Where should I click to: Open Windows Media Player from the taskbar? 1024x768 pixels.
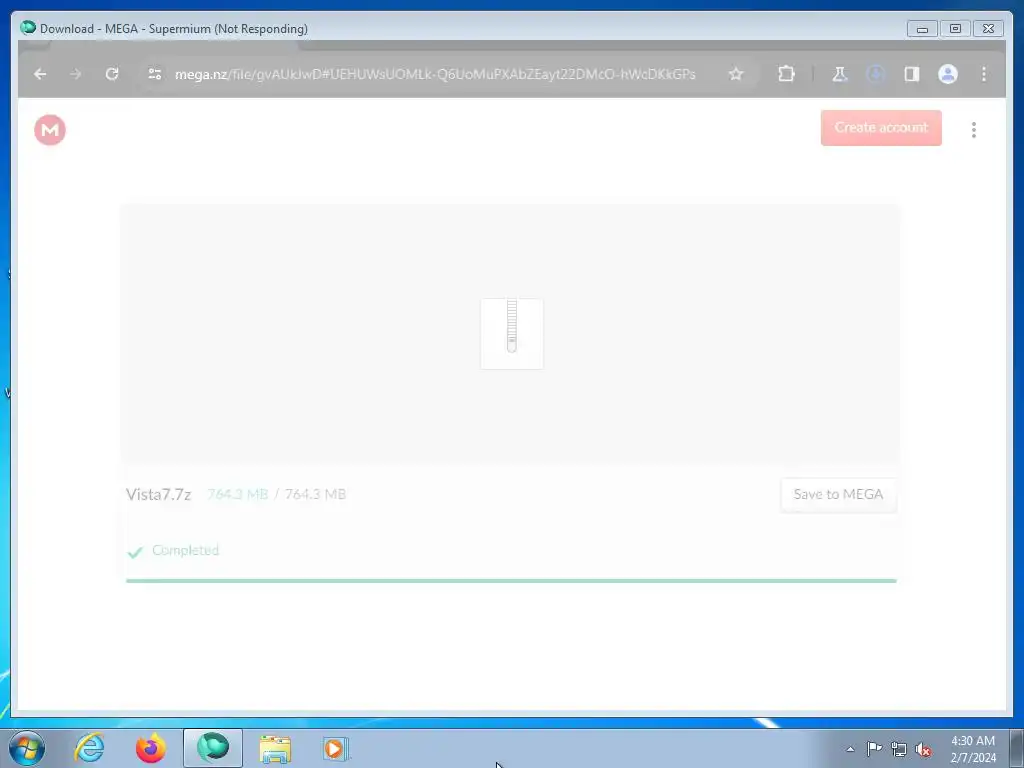tap(336, 748)
